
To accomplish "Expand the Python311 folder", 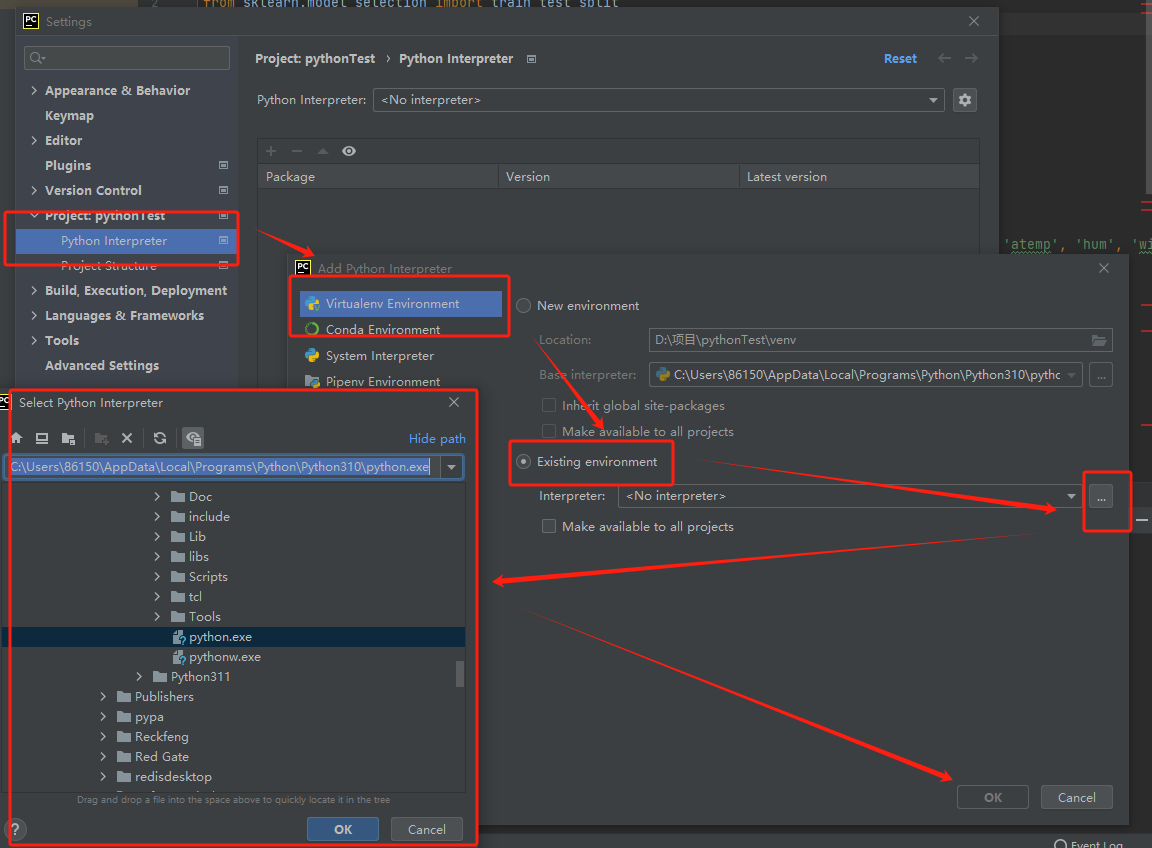I will [x=140, y=677].
